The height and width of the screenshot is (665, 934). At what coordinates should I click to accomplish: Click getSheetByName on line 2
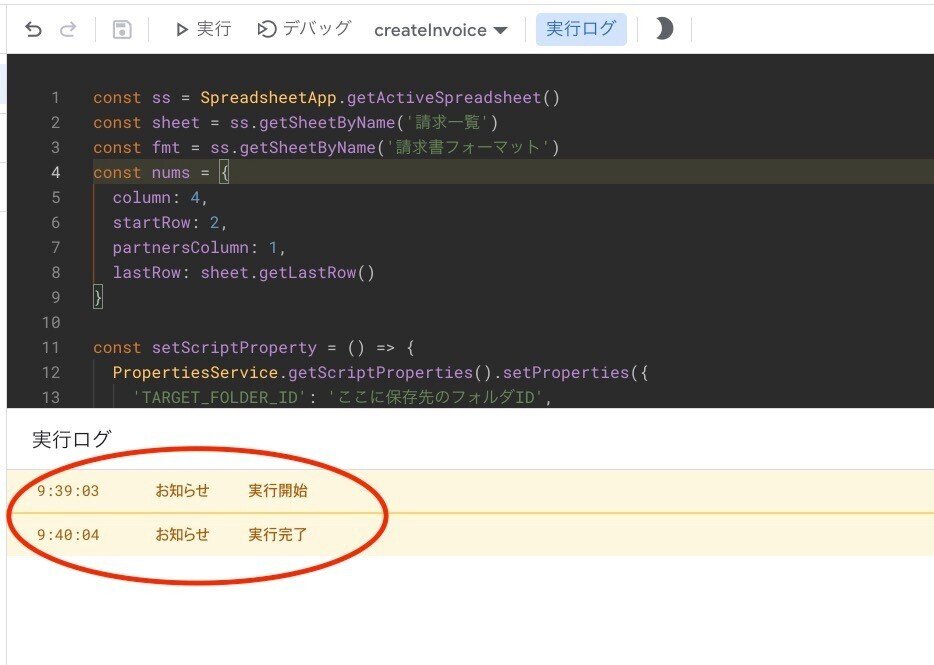[x=327, y=123]
